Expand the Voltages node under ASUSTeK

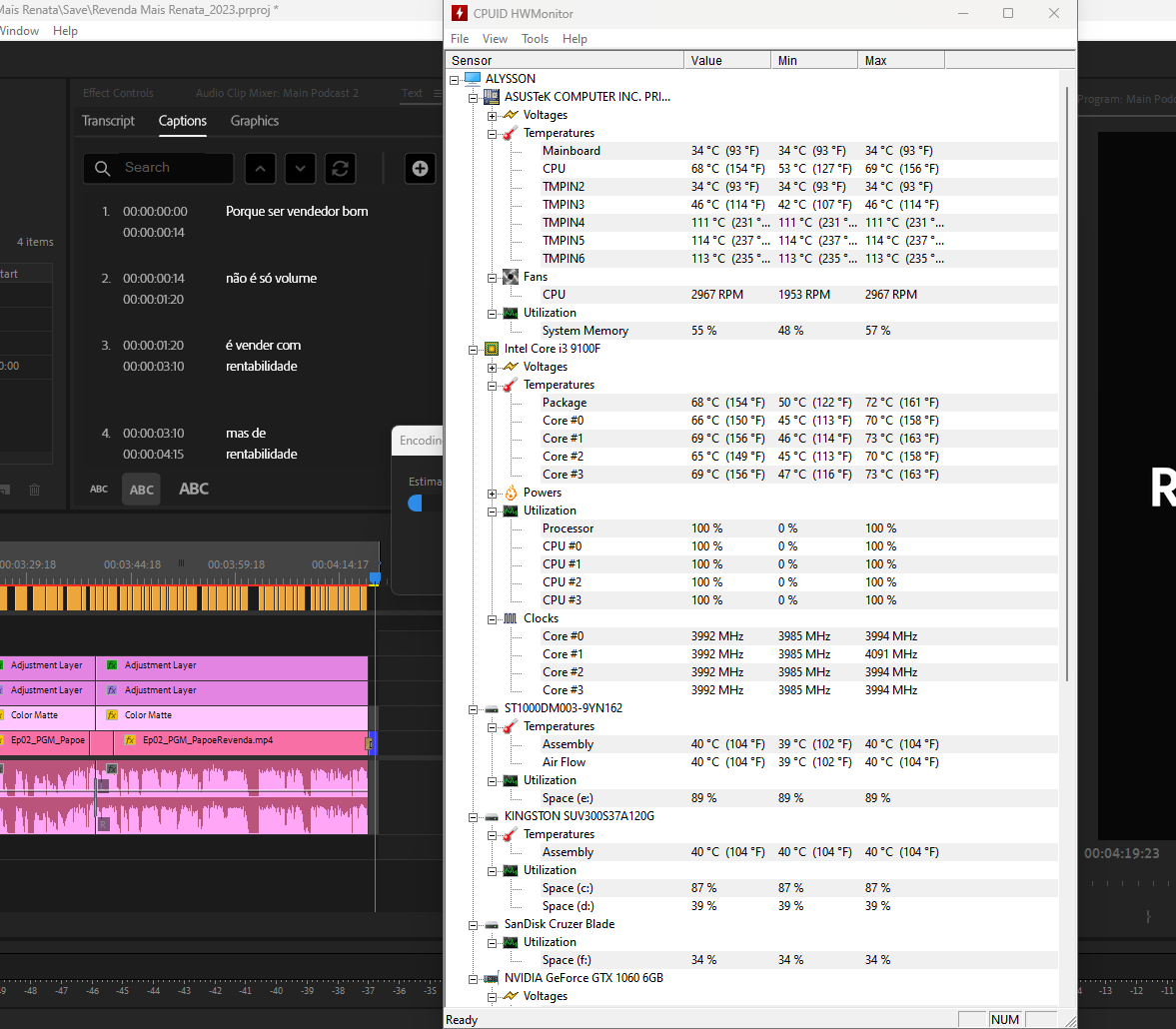coord(492,116)
